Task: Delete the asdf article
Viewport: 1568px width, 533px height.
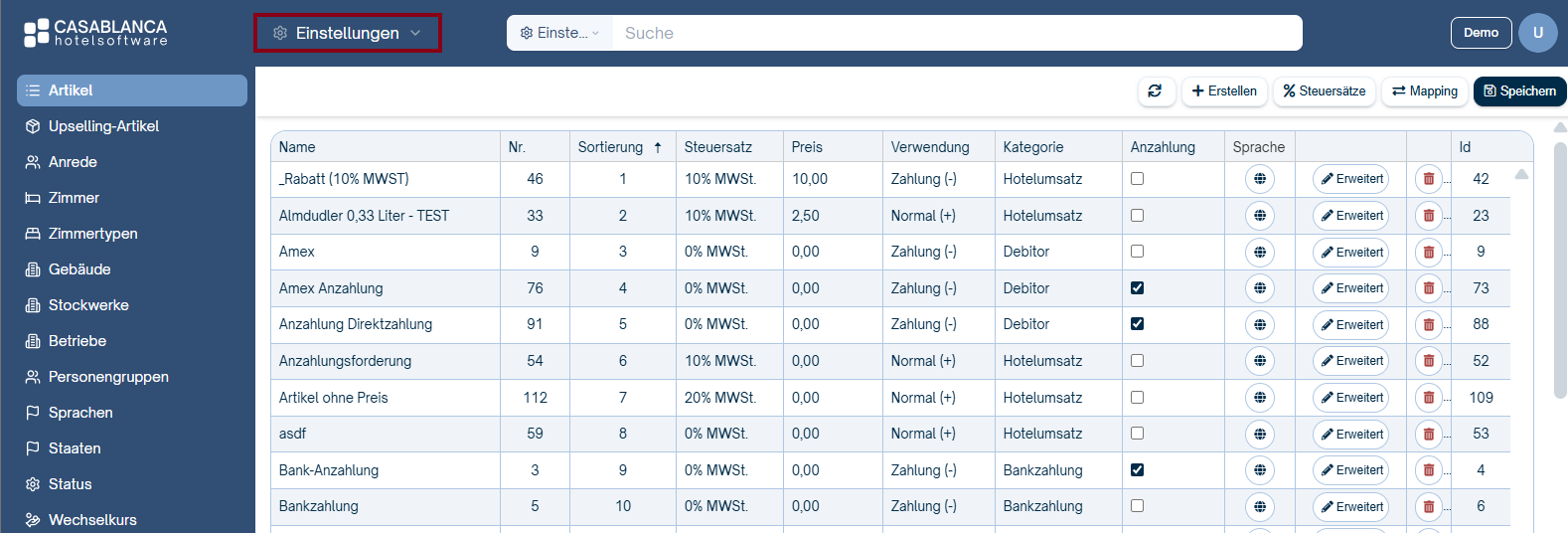Action: tap(1429, 434)
